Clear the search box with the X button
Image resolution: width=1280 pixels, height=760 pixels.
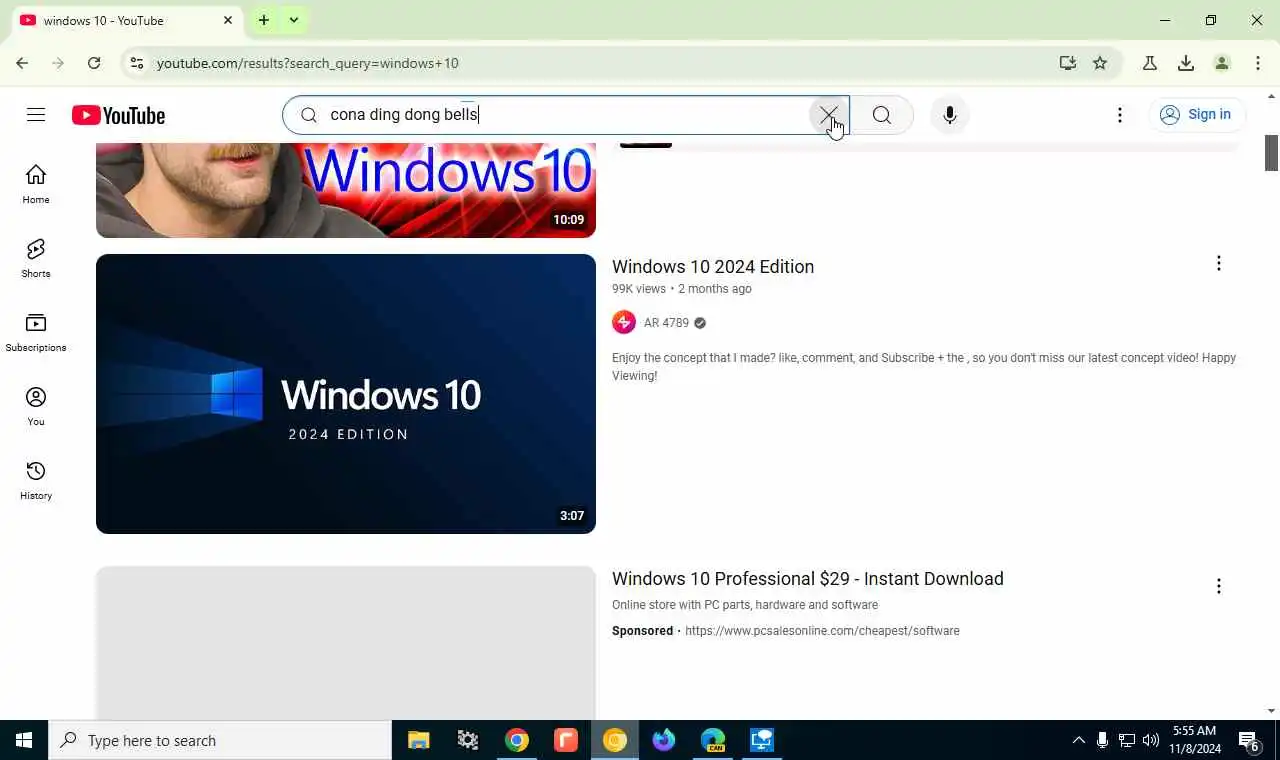pos(829,115)
